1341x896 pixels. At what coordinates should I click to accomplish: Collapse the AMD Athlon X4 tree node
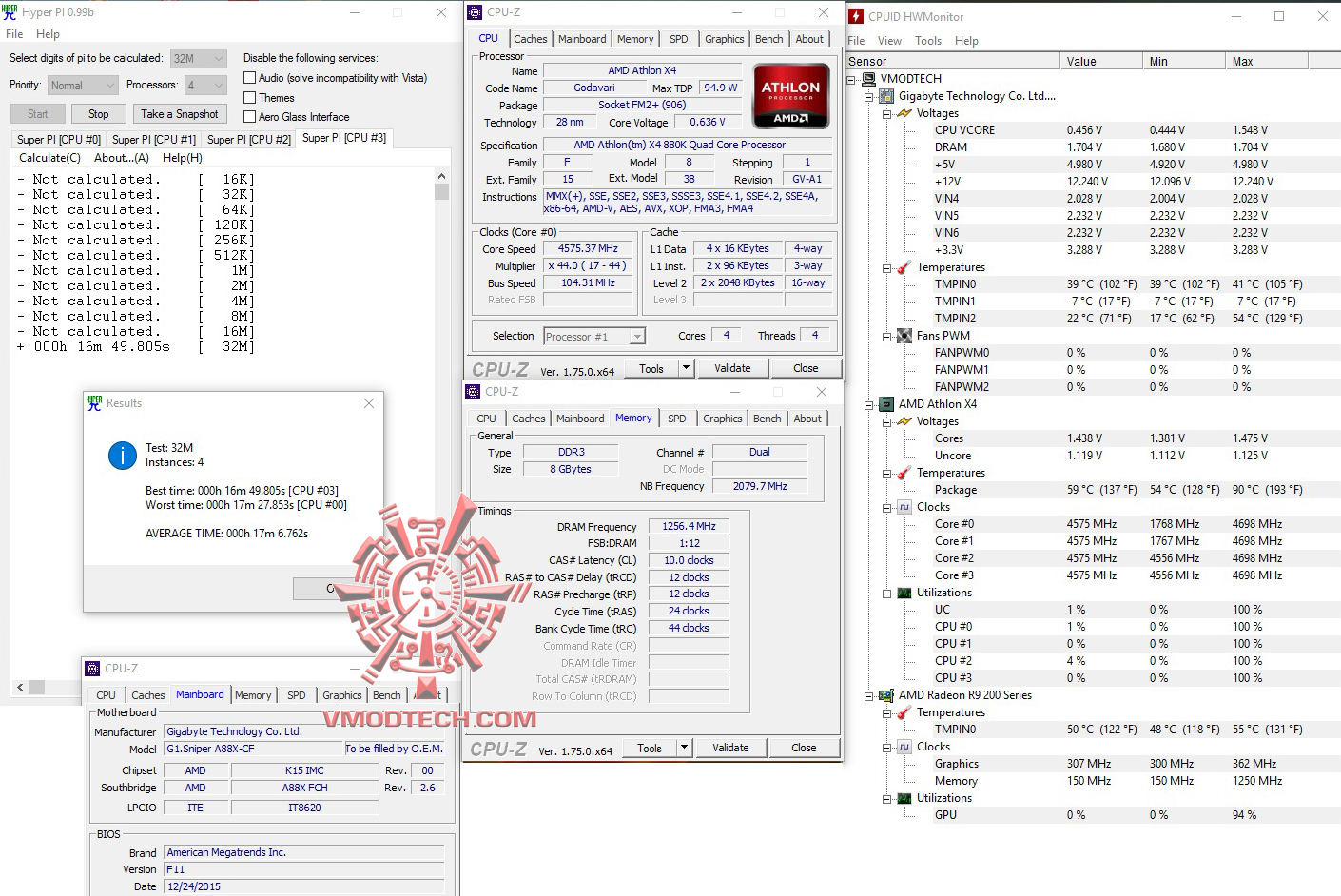pos(868,404)
